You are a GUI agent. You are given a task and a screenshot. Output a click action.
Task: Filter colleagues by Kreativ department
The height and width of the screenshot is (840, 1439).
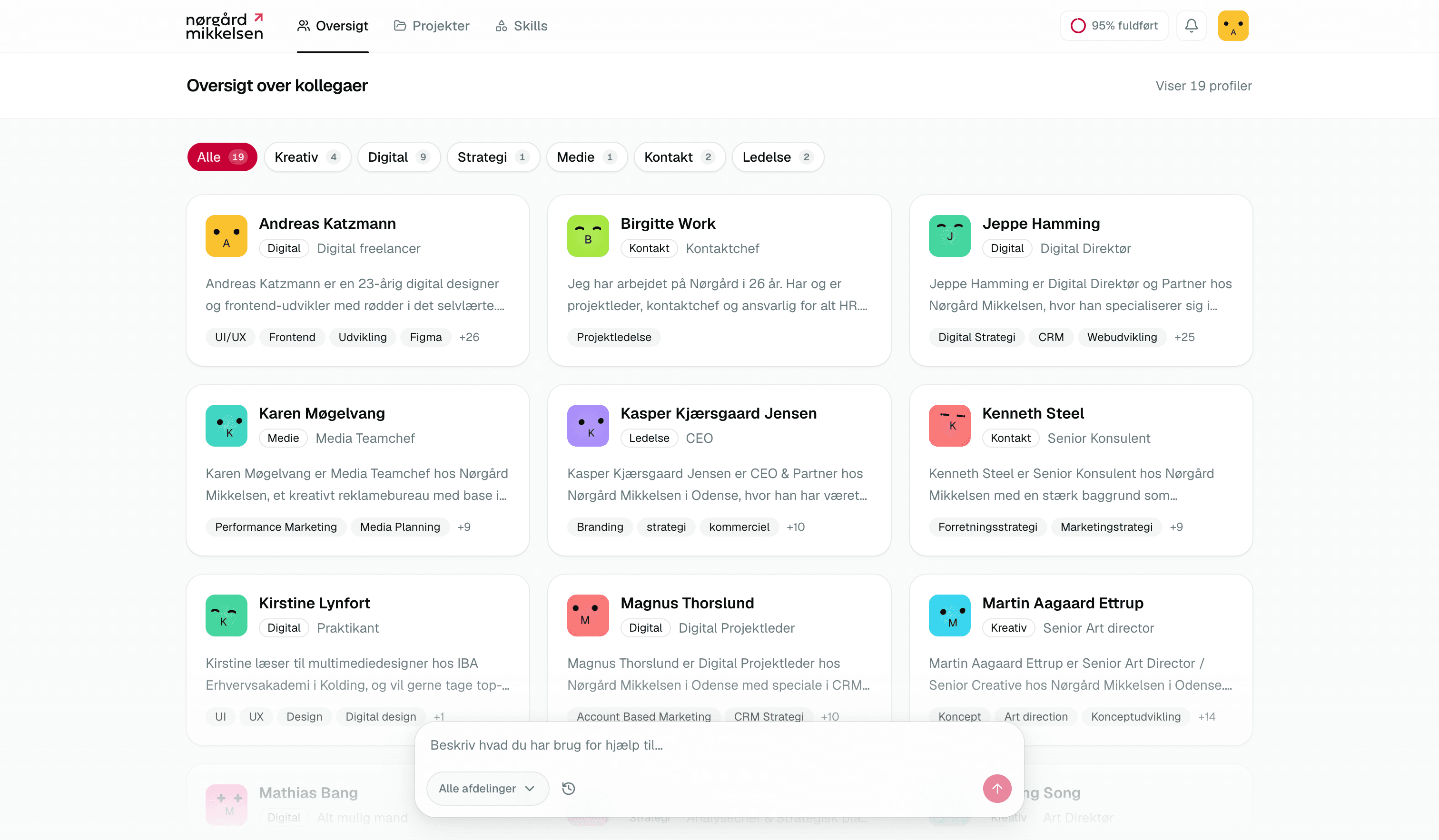click(307, 157)
